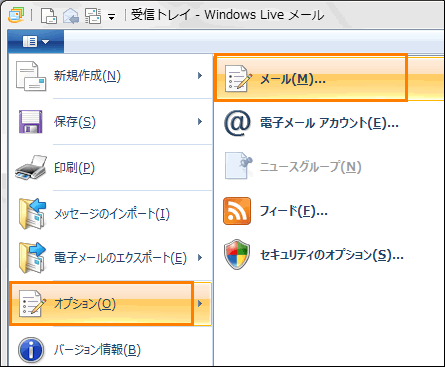The image size is (445, 367).
Task: Click the security shield icon
Action: [237, 254]
